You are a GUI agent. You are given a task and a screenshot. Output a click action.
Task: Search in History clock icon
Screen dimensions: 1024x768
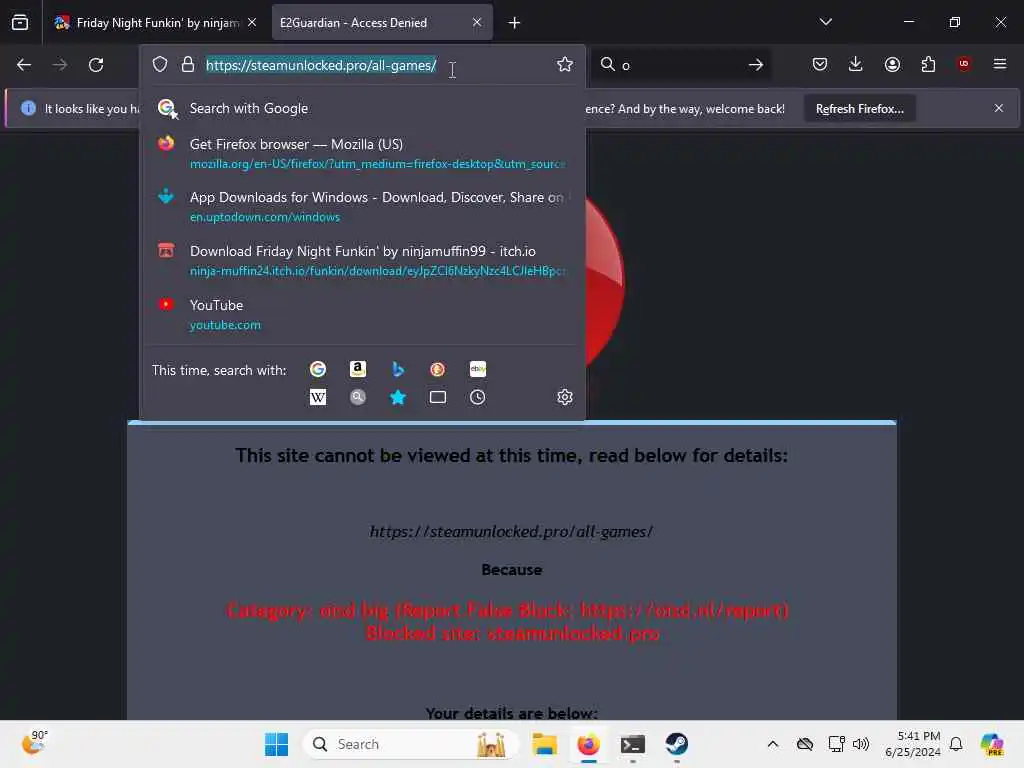477,397
